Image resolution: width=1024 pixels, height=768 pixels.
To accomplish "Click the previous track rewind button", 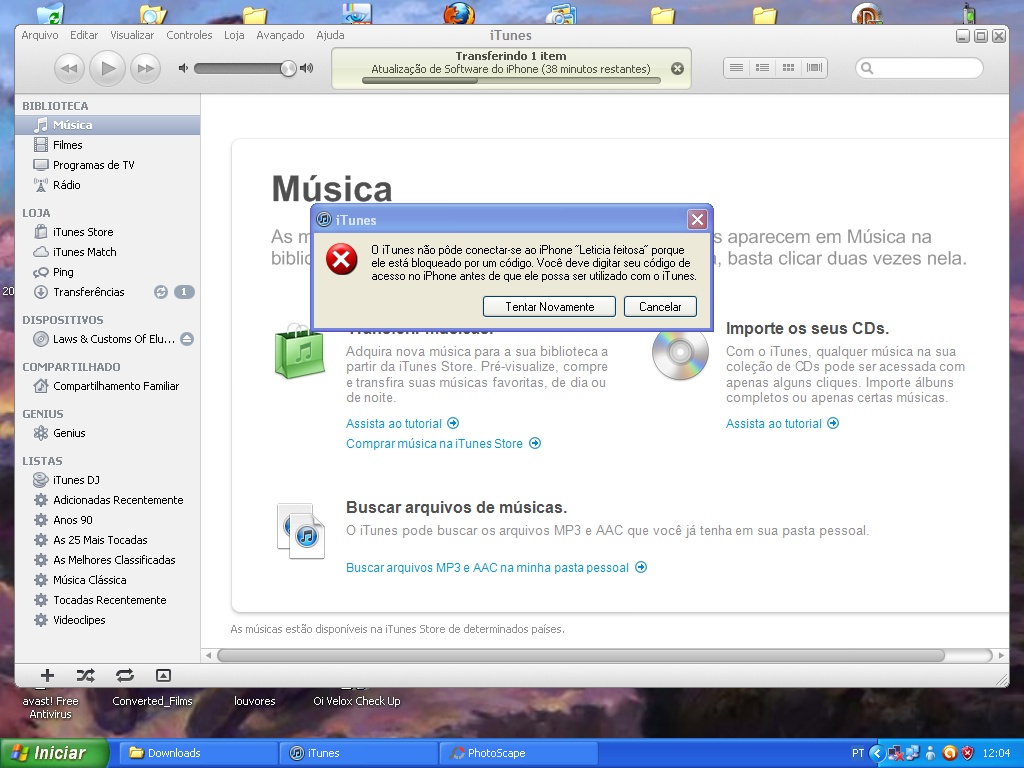I will point(69,68).
